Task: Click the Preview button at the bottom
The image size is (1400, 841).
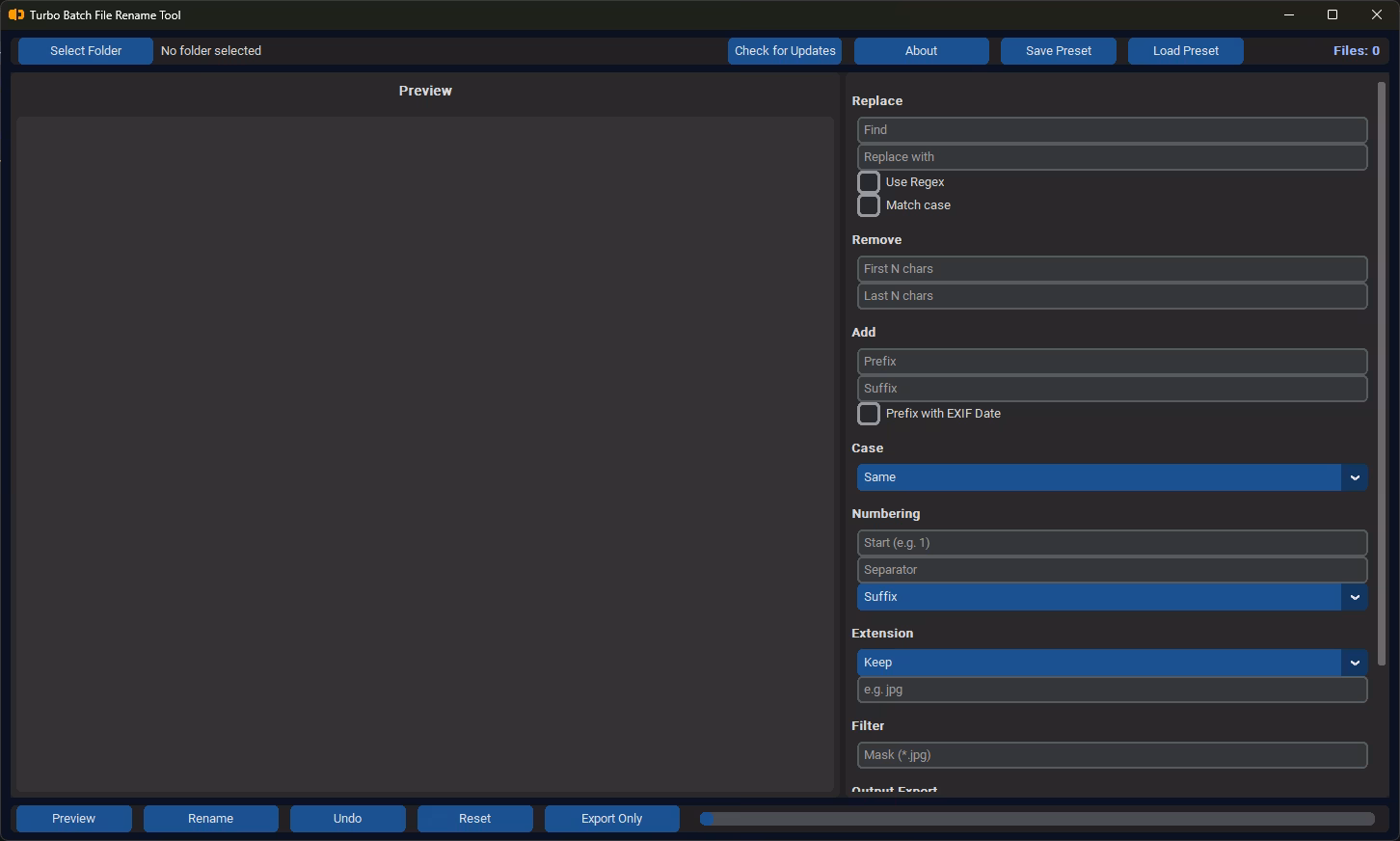Action: pos(74,819)
